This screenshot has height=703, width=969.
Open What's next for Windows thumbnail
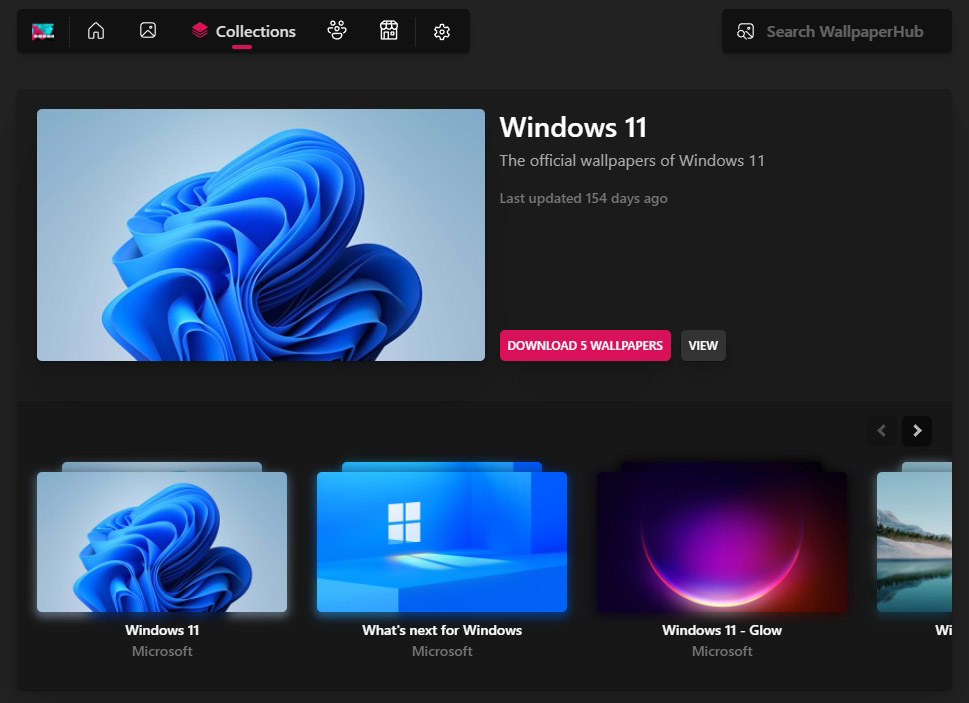coord(442,542)
